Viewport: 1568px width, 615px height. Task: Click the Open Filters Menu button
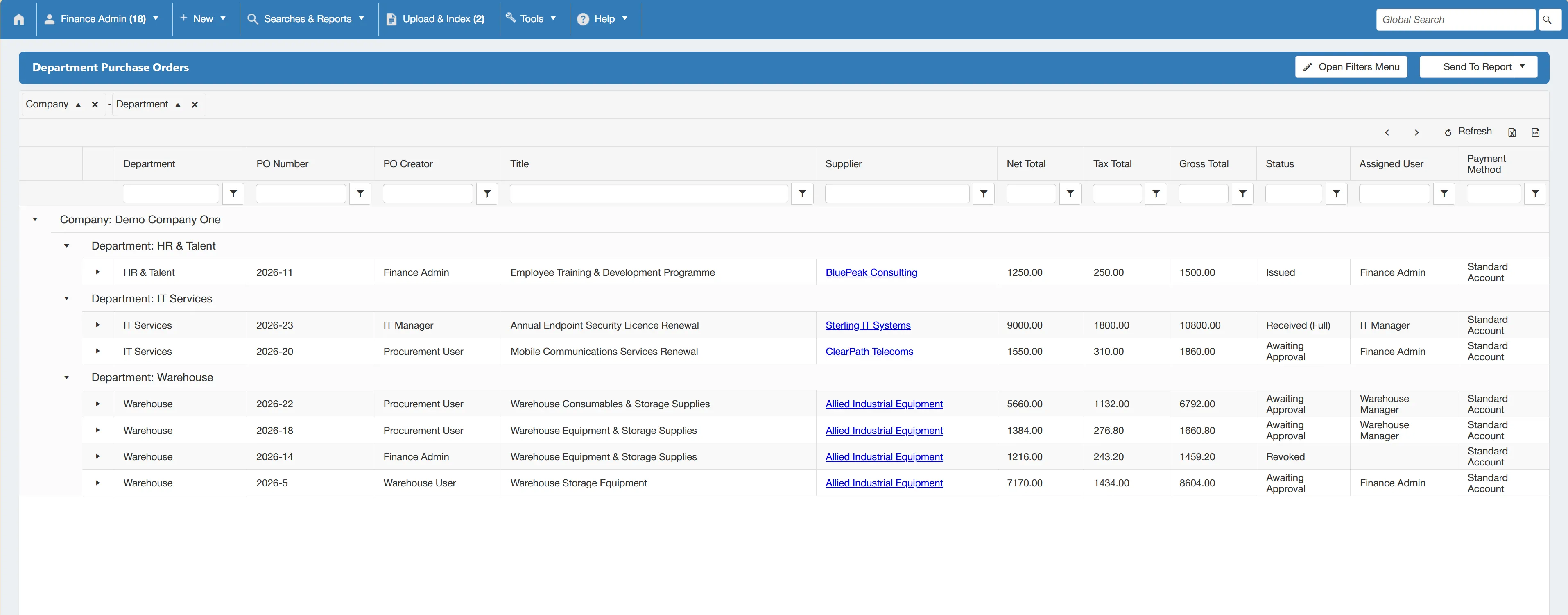pyautogui.click(x=1351, y=67)
